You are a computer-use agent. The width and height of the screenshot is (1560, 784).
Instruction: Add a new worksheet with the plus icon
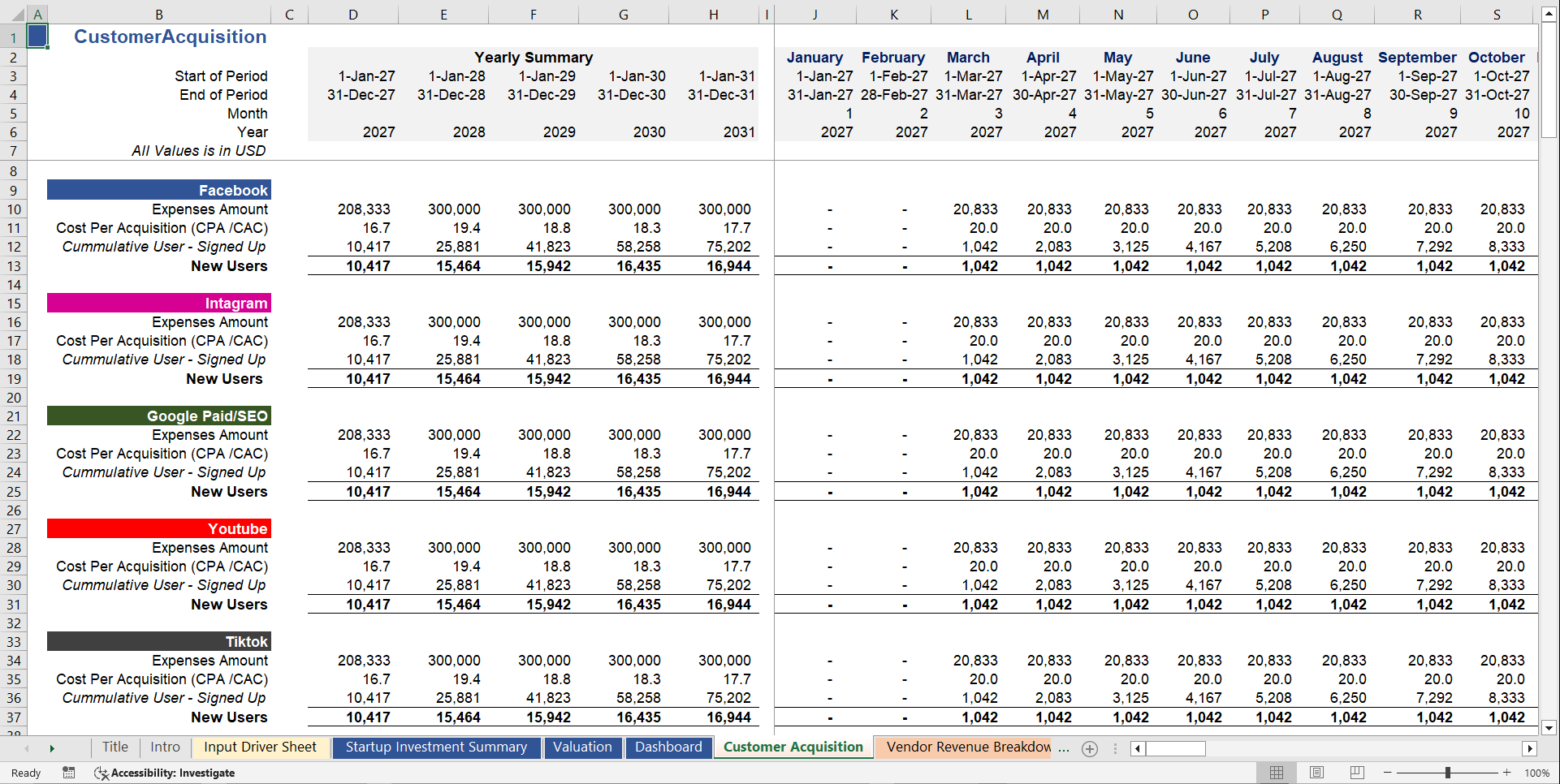[x=1089, y=748]
